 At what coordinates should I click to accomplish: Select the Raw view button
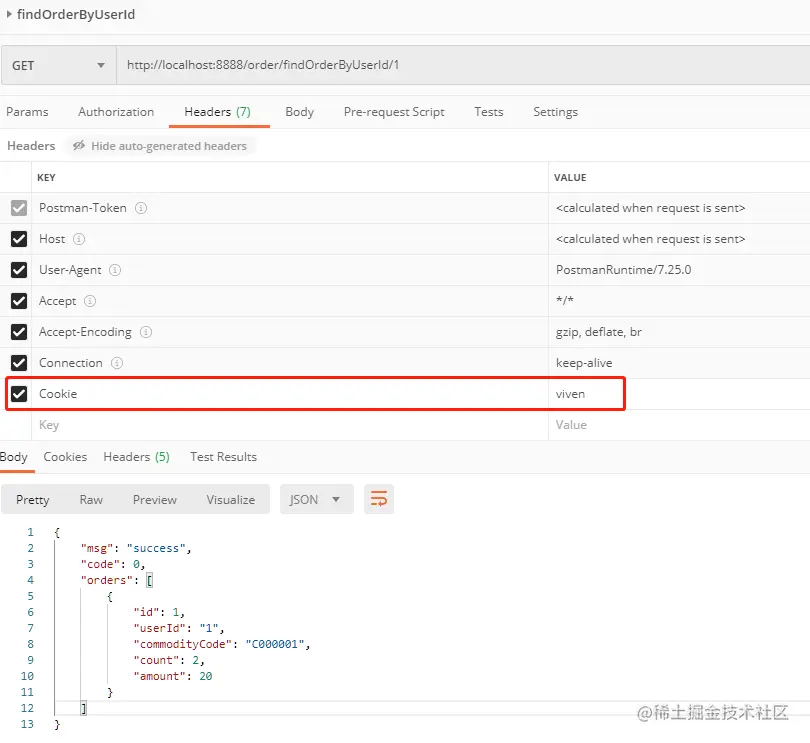(x=91, y=500)
